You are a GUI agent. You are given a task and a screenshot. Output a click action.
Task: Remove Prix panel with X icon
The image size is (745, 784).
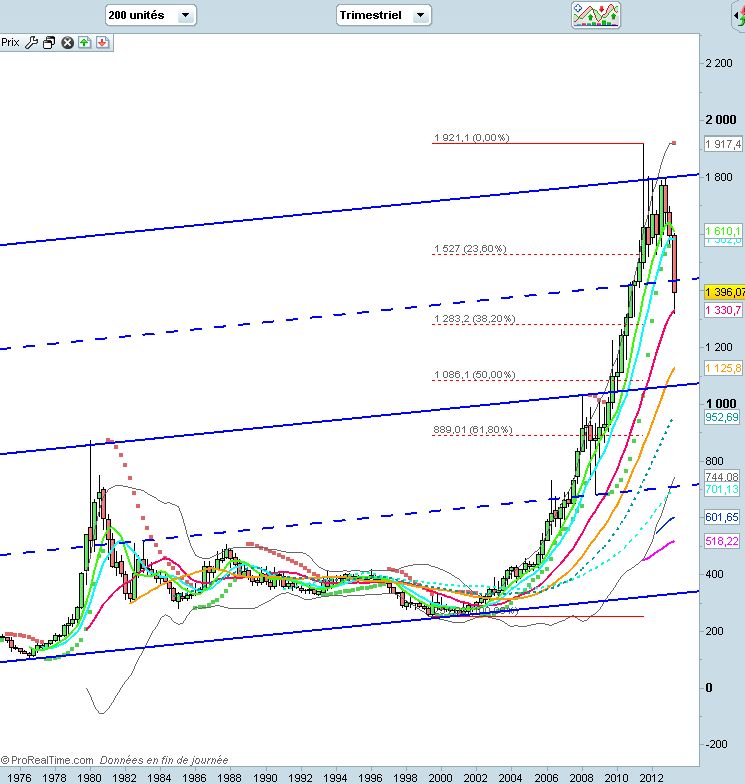pyautogui.click(x=67, y=42)
